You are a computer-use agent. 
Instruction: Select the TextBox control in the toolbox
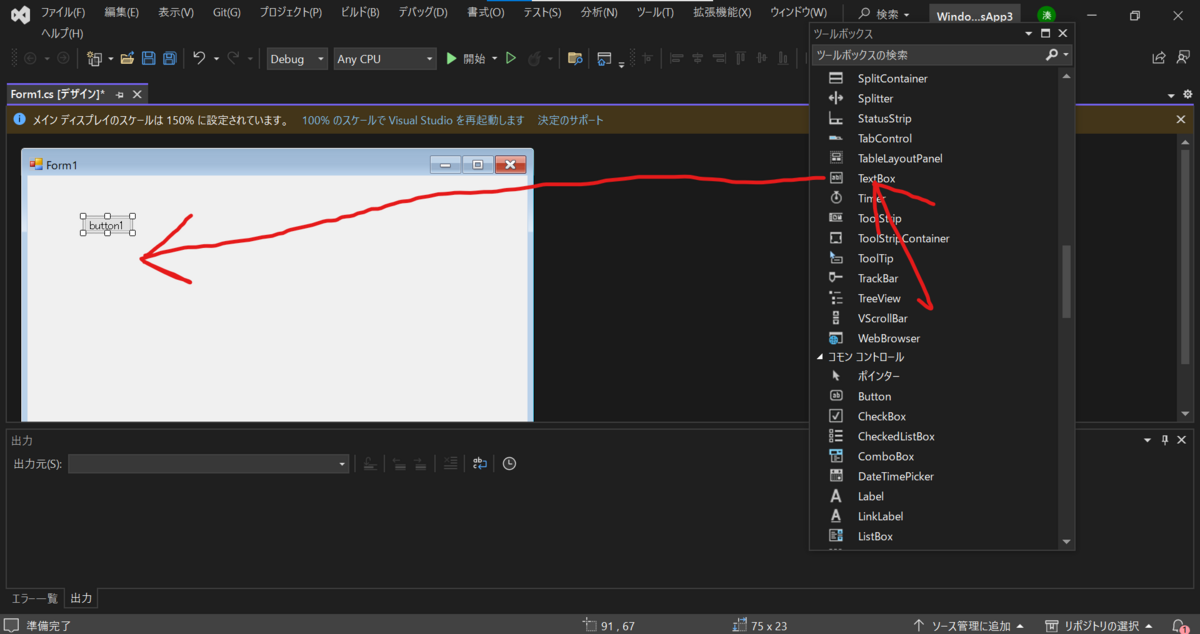point(876,178)
